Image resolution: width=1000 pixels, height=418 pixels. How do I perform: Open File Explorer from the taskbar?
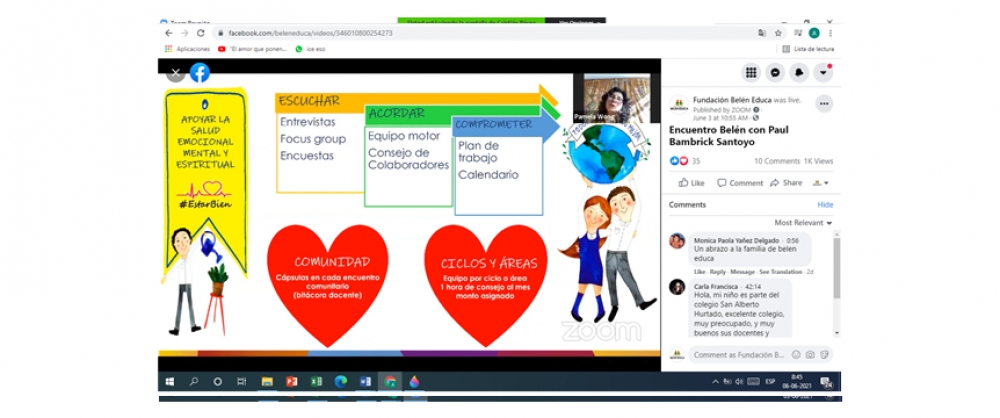(x=267, y=382)
